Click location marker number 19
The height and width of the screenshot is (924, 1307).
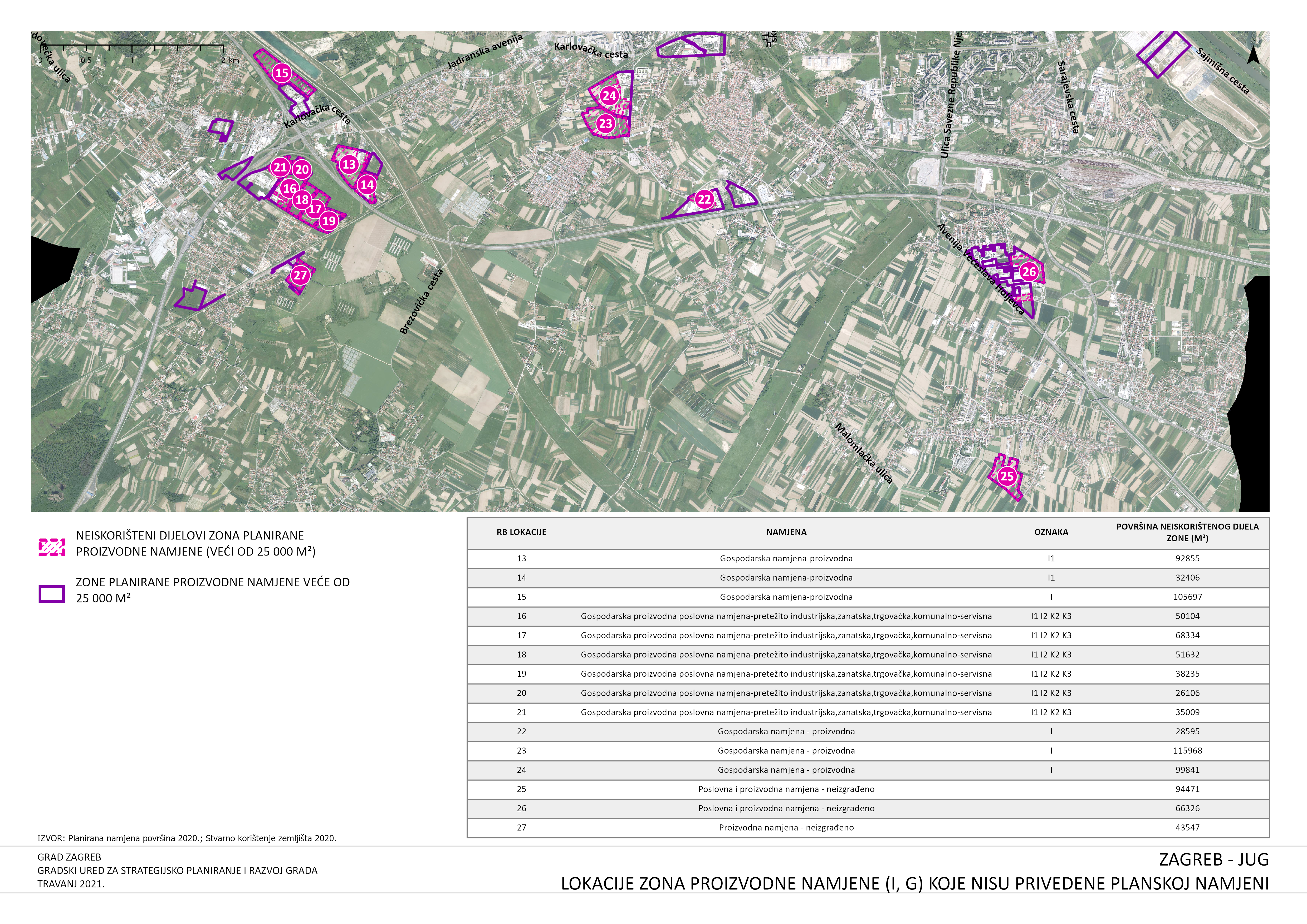pos(329,221)
